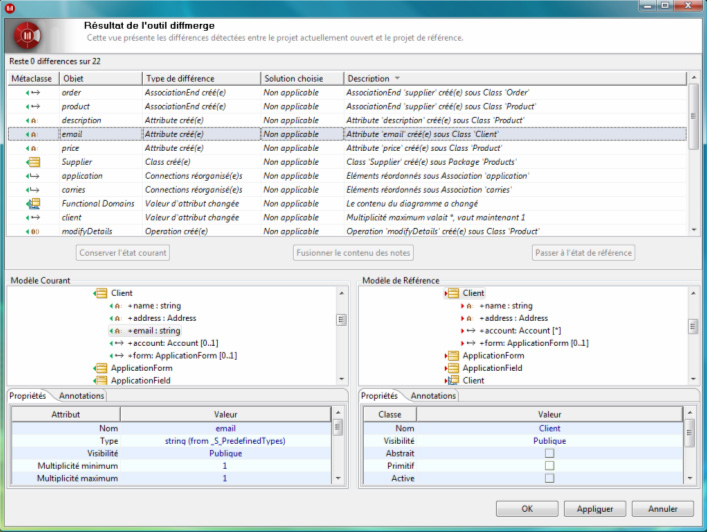Click the class icon in Supplier row
Viewport: 707px width, 532px height.
pyautogui.click(x=33, y=162)
